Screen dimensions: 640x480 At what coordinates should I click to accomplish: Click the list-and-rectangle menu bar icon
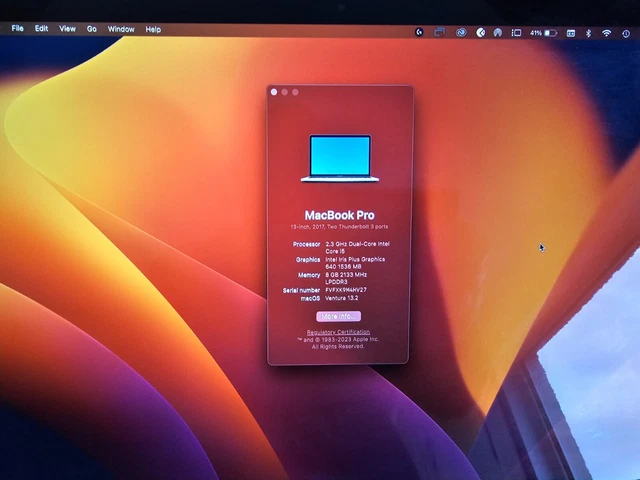516,33
